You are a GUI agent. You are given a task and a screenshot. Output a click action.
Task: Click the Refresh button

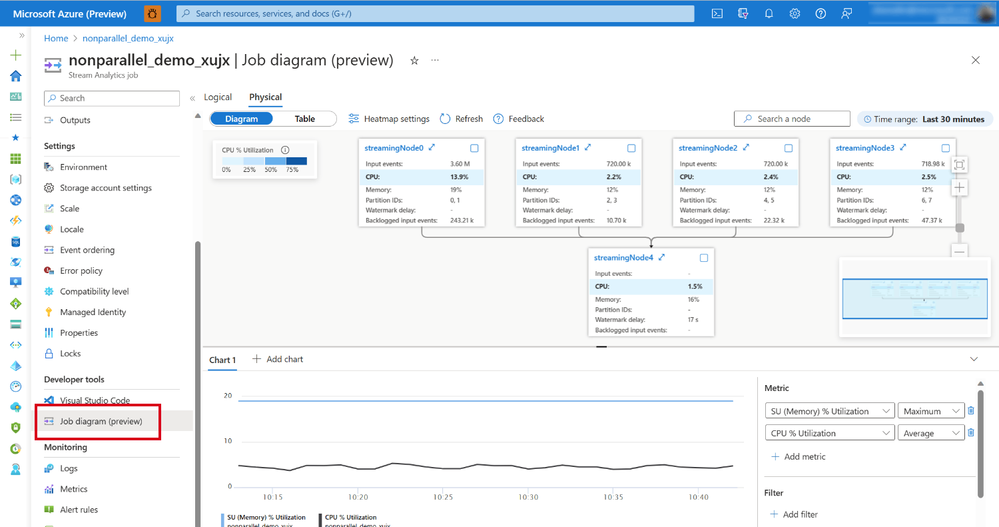click(461, 119)
